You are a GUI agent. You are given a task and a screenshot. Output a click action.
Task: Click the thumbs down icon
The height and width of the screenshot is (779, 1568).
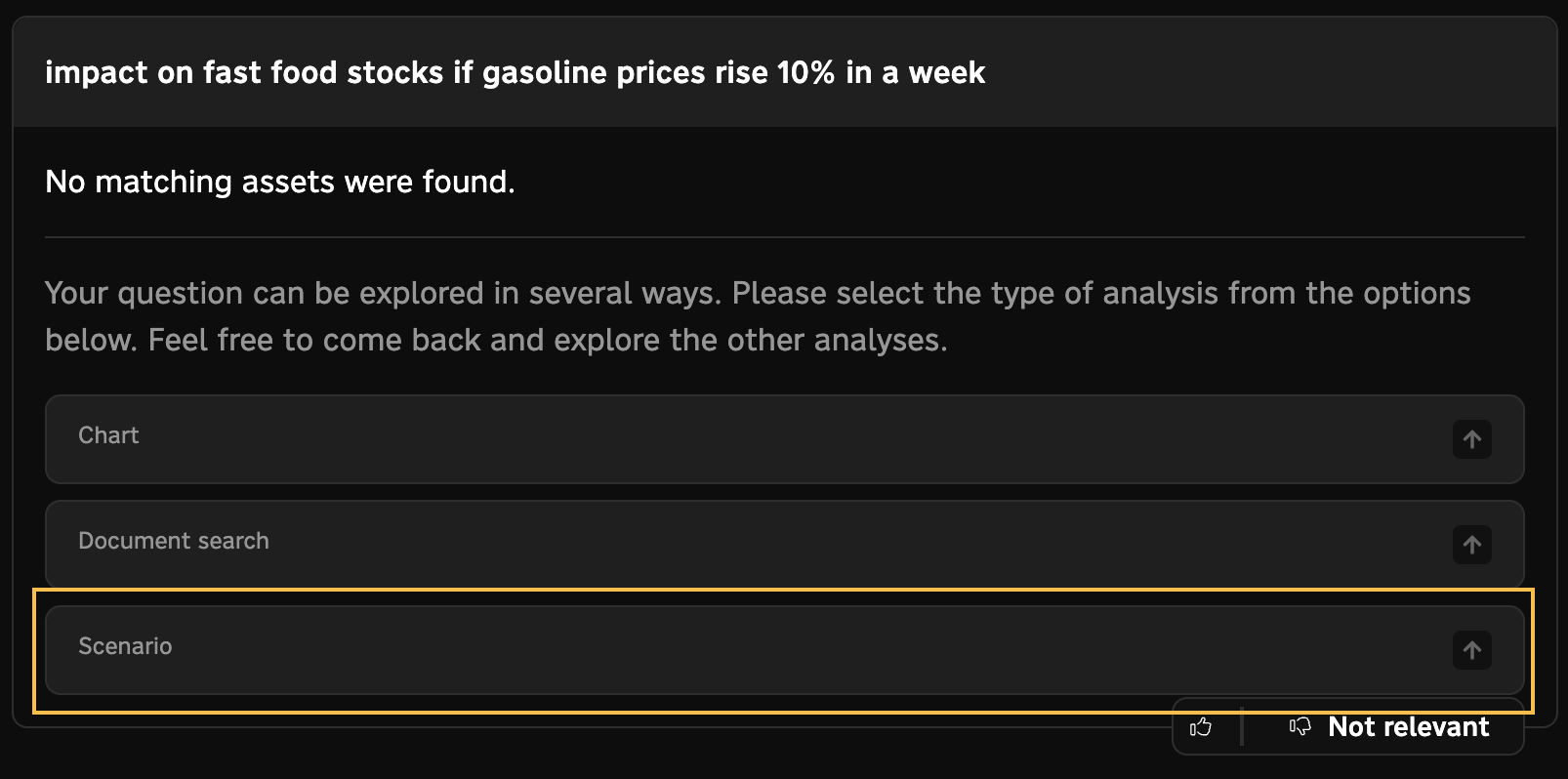click(x=1300, y=726)
